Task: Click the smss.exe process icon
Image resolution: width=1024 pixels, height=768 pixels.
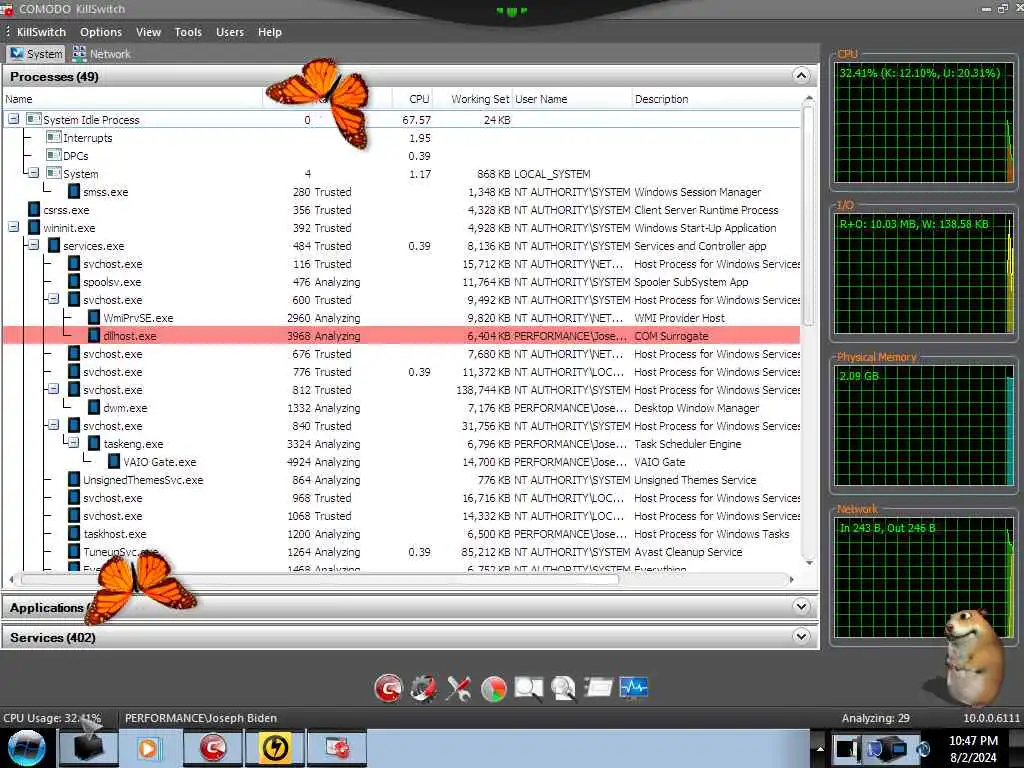Action: point(74,192)
